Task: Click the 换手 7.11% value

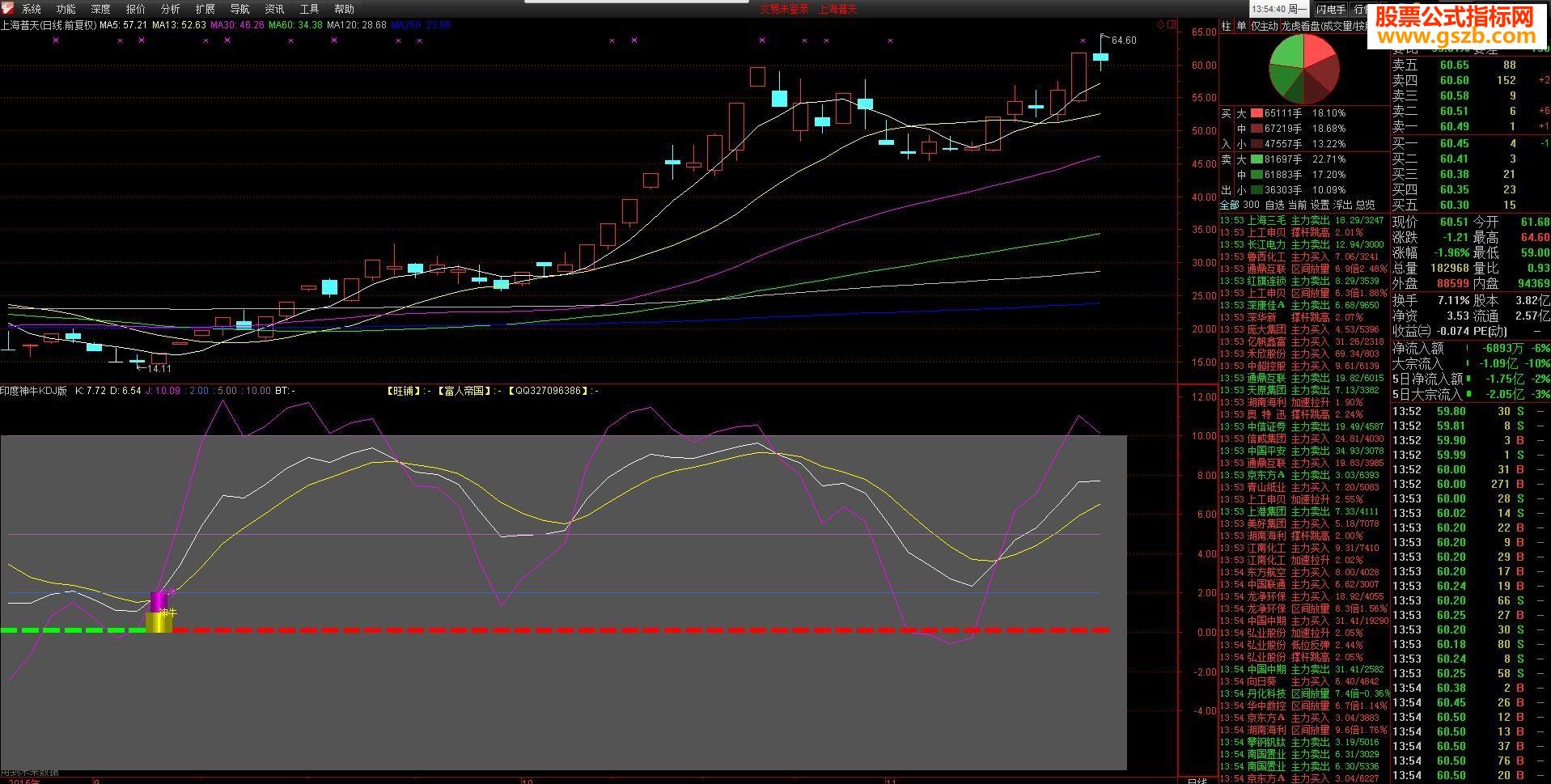Action: point(1453,300)
